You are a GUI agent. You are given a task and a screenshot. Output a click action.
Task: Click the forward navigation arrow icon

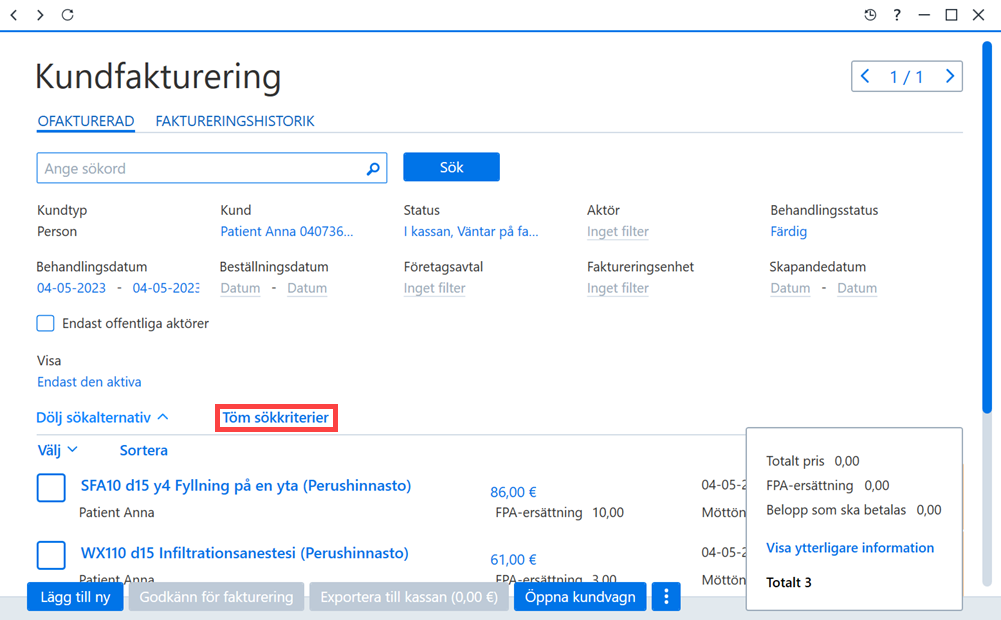[40, 15]
